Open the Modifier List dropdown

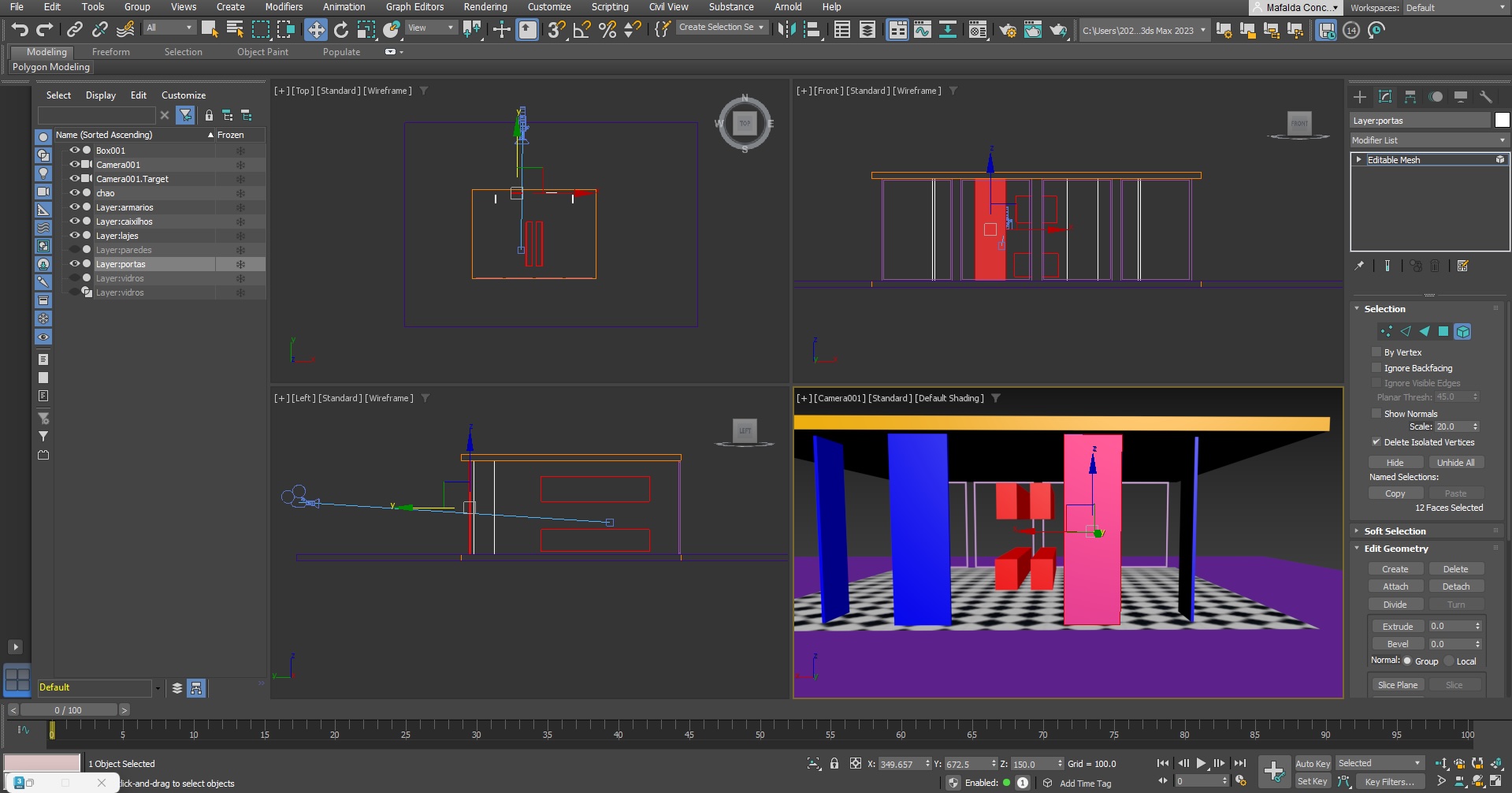pyautogui.click(x=1428, y=140)
